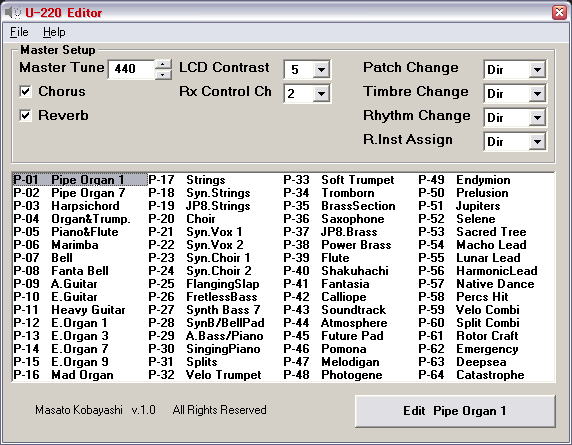Toggle the Chorus checkbox
572x445 pixels.
(x=25, y=91)
